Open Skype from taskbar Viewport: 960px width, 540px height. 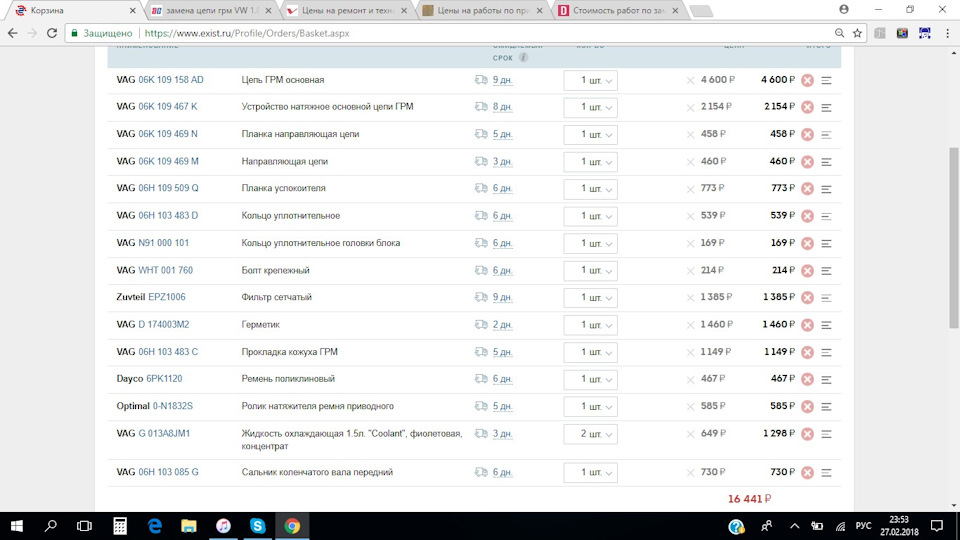click(258, 526)
